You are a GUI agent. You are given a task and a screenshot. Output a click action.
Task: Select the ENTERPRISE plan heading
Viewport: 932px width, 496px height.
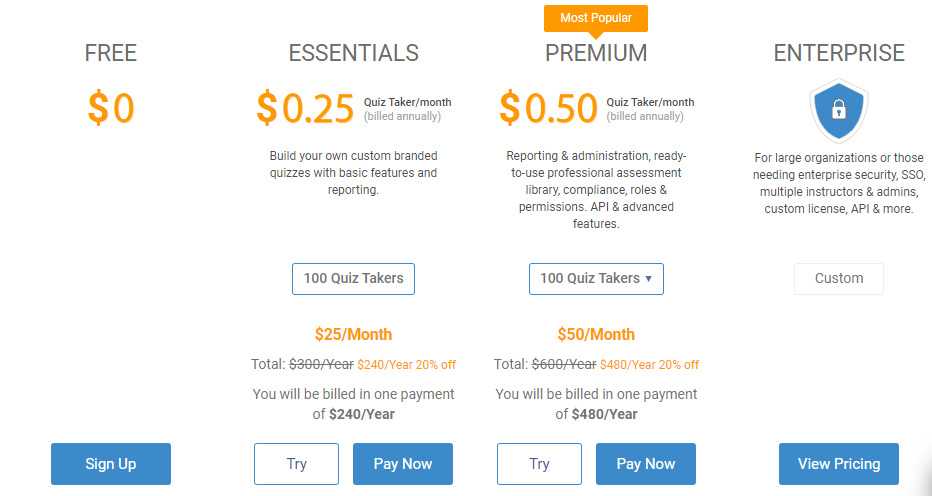click(x=839, y=53)
